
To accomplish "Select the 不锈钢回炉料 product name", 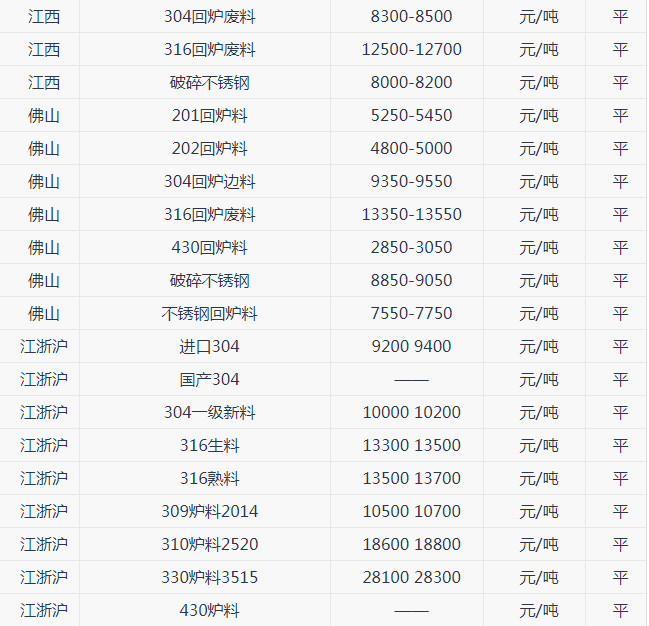I will tap(209, 313).
